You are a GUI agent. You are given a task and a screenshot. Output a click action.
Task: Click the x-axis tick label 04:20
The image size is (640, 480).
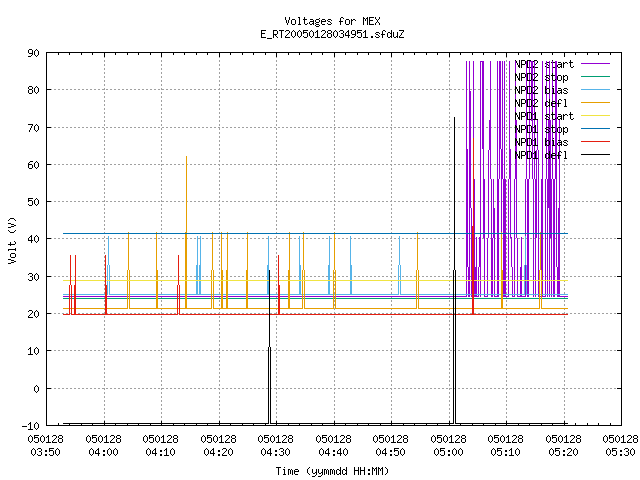pyautogui.click(x=218, y=452)
